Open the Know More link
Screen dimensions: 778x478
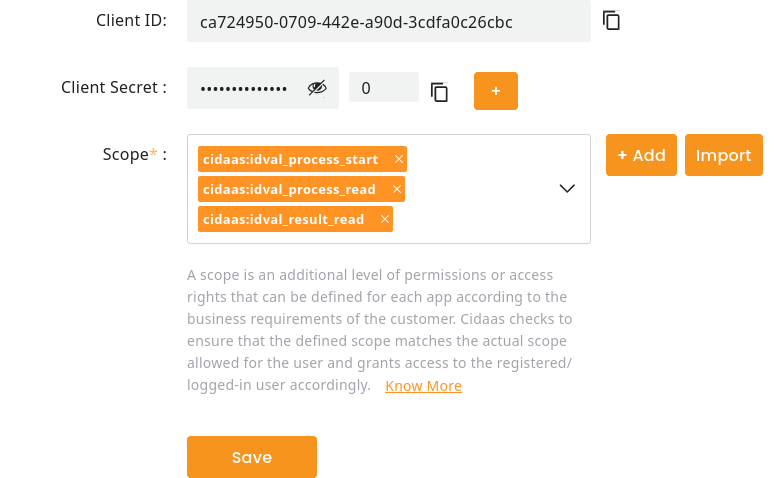pos(423,386)
